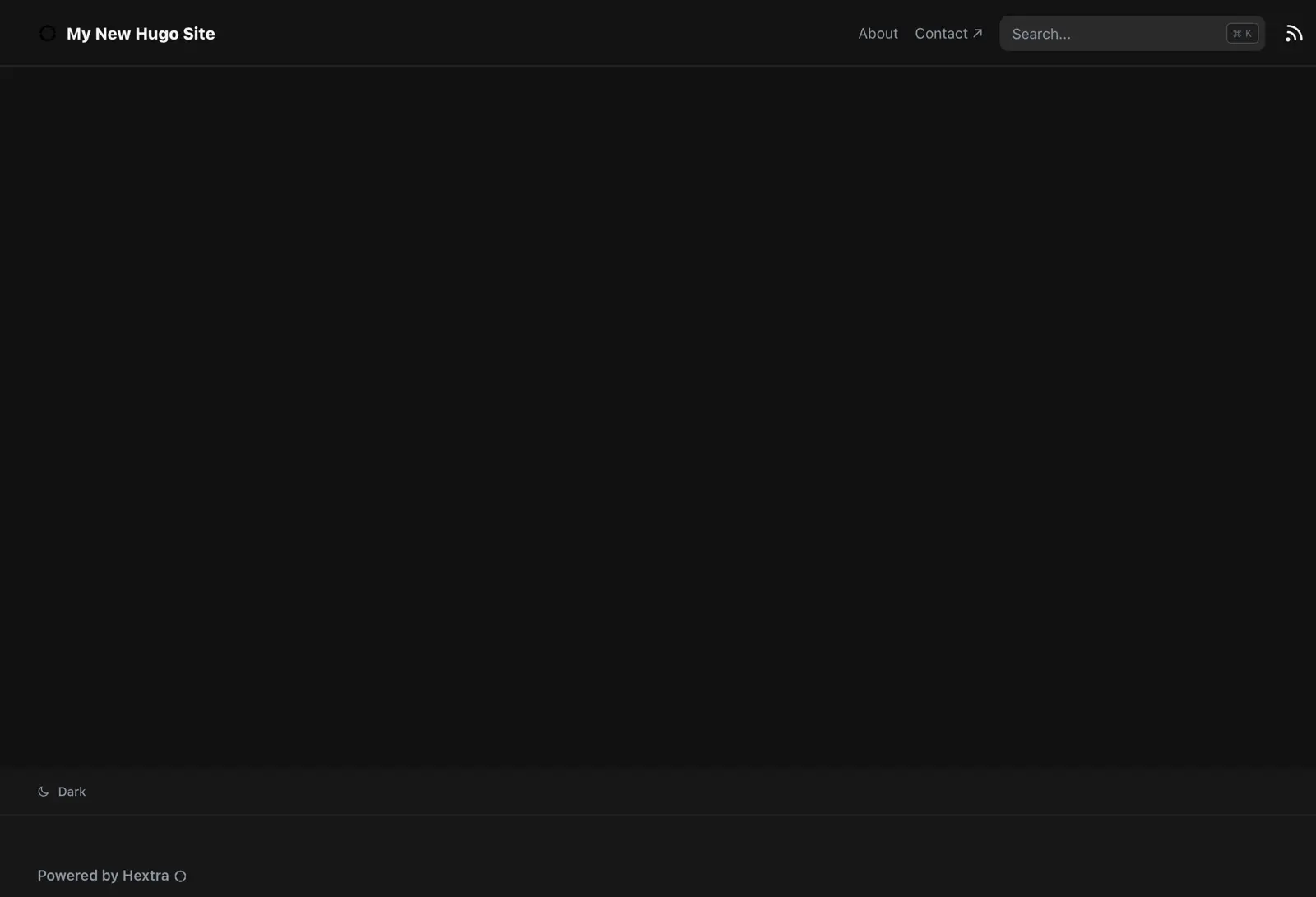The width and height of the screenshot is (1316, 897).
Task: Open the Hextra logo icon in the footer
Action: (x=180, y=876)
